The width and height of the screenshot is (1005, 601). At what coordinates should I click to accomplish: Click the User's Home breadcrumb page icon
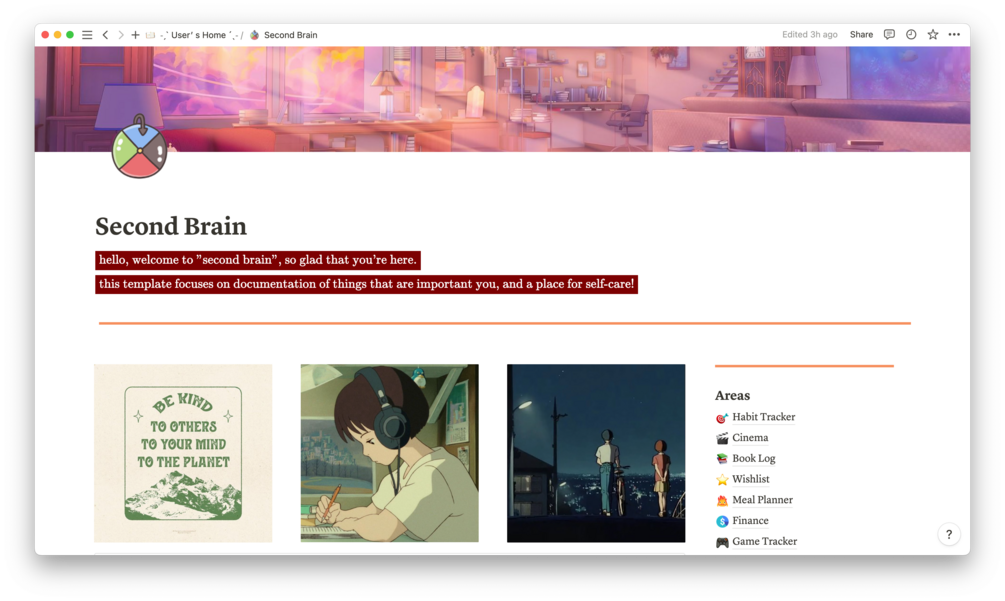pyautogui.click(x=150, y=35)
